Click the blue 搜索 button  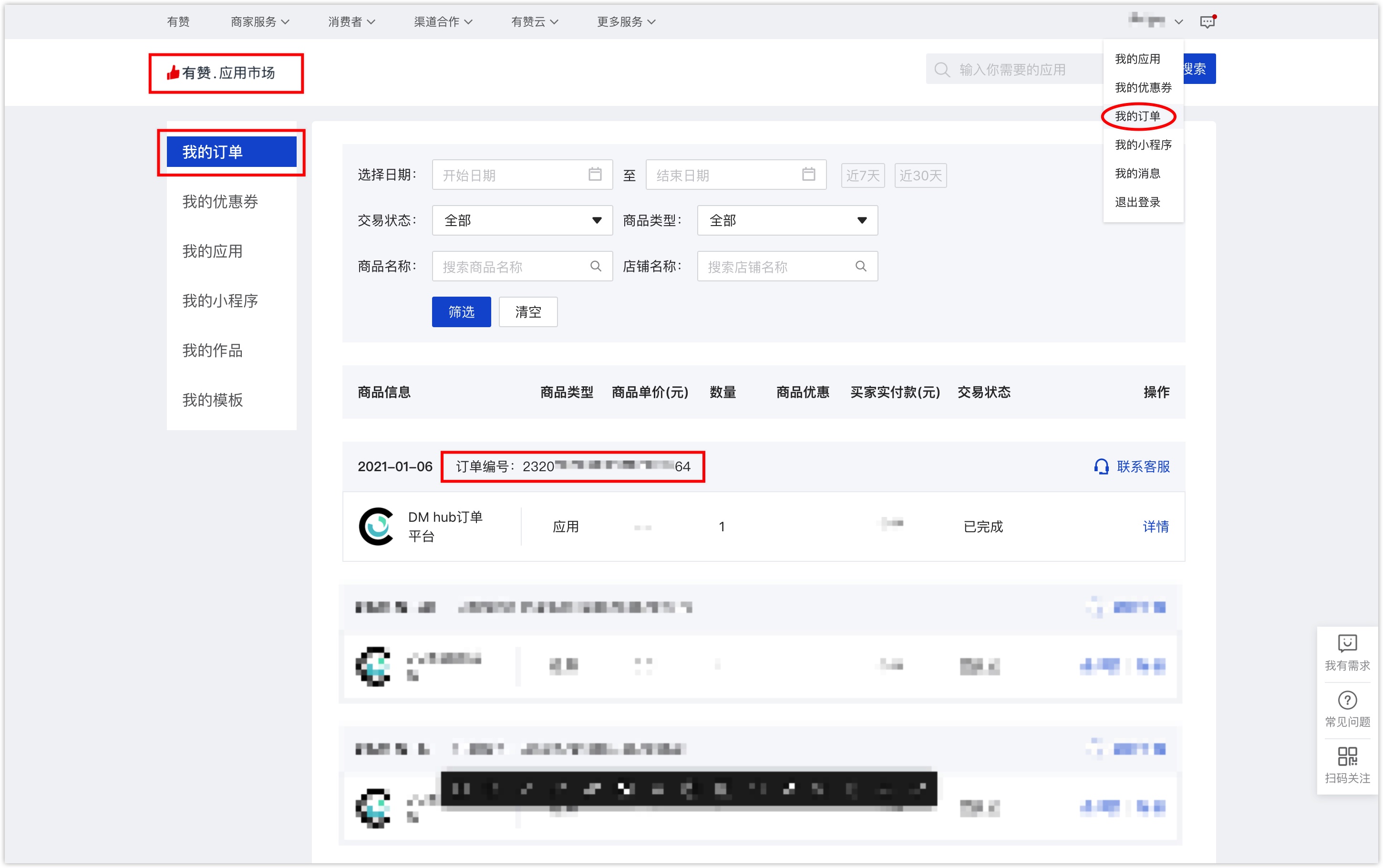[1199, 69]
